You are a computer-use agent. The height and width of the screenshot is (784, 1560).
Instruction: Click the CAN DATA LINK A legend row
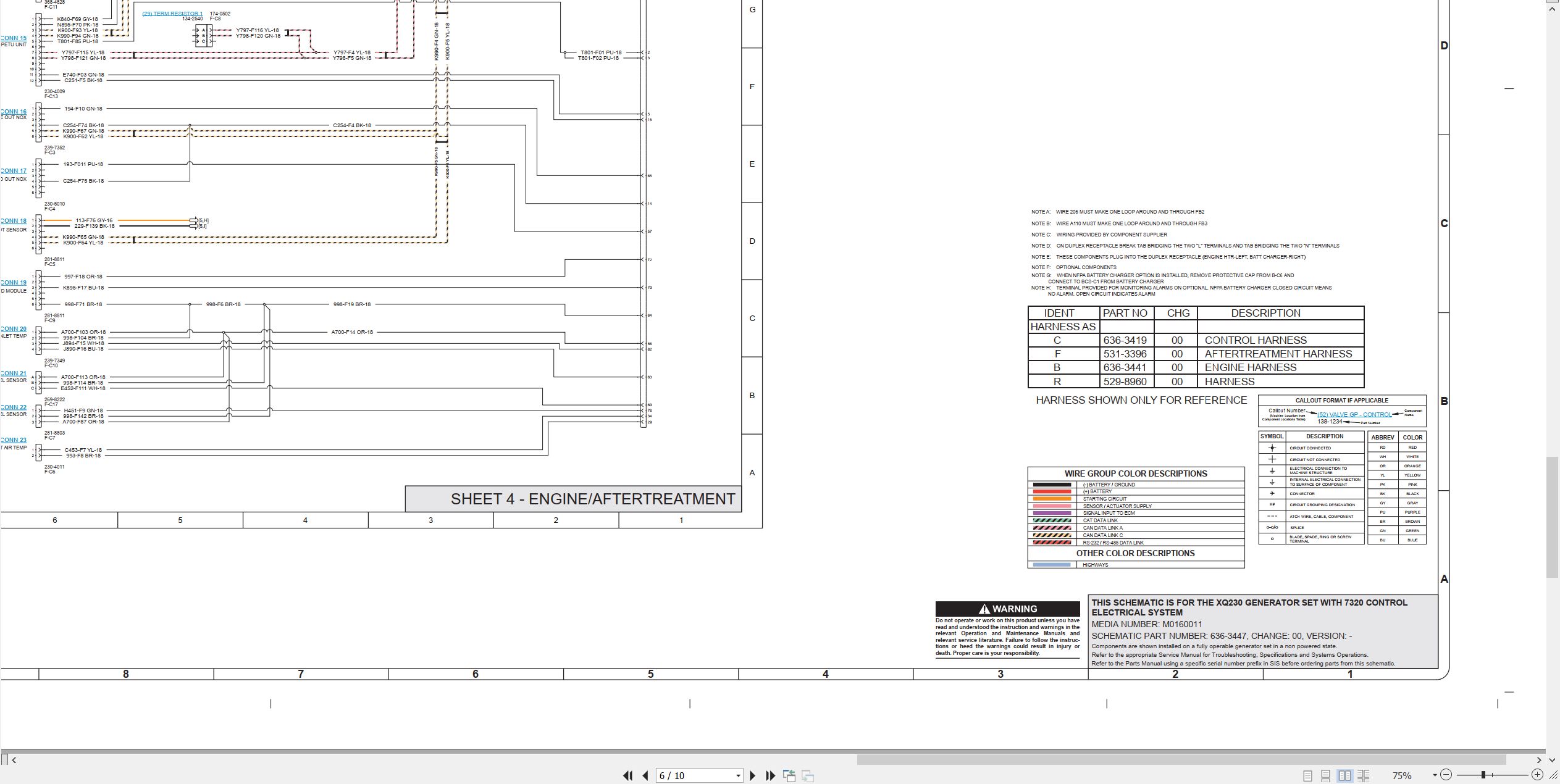(x=1136, y=528)
